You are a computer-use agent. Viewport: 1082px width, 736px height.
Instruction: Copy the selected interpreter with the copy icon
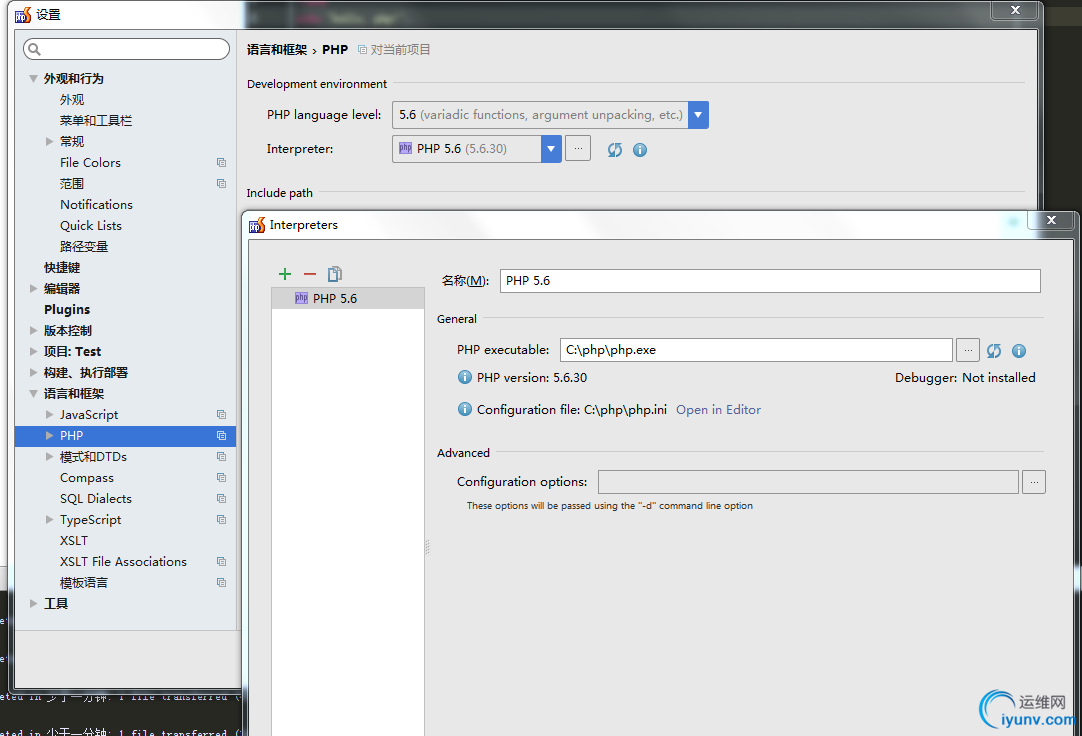(x=335, y=274)
